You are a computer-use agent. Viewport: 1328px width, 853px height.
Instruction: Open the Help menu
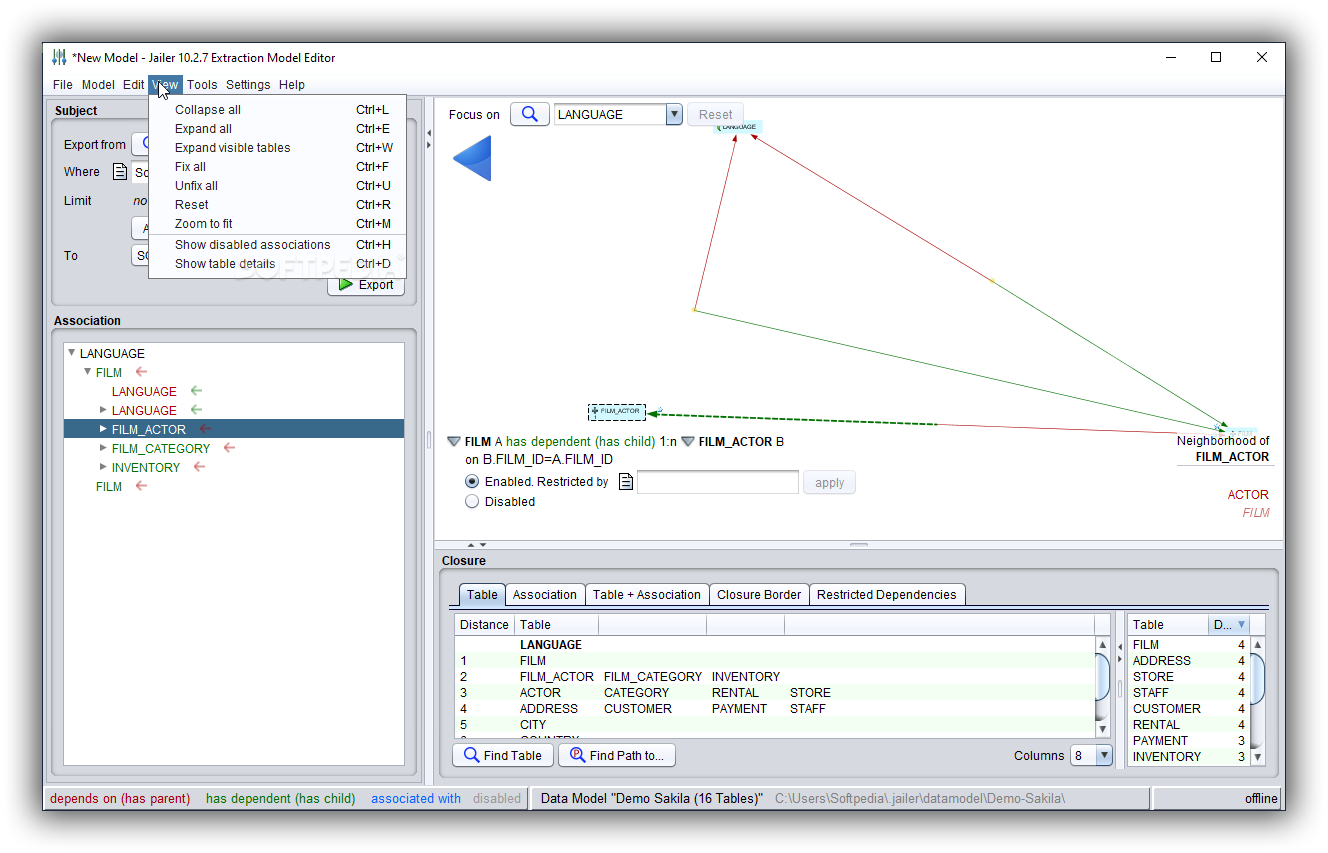292,85
